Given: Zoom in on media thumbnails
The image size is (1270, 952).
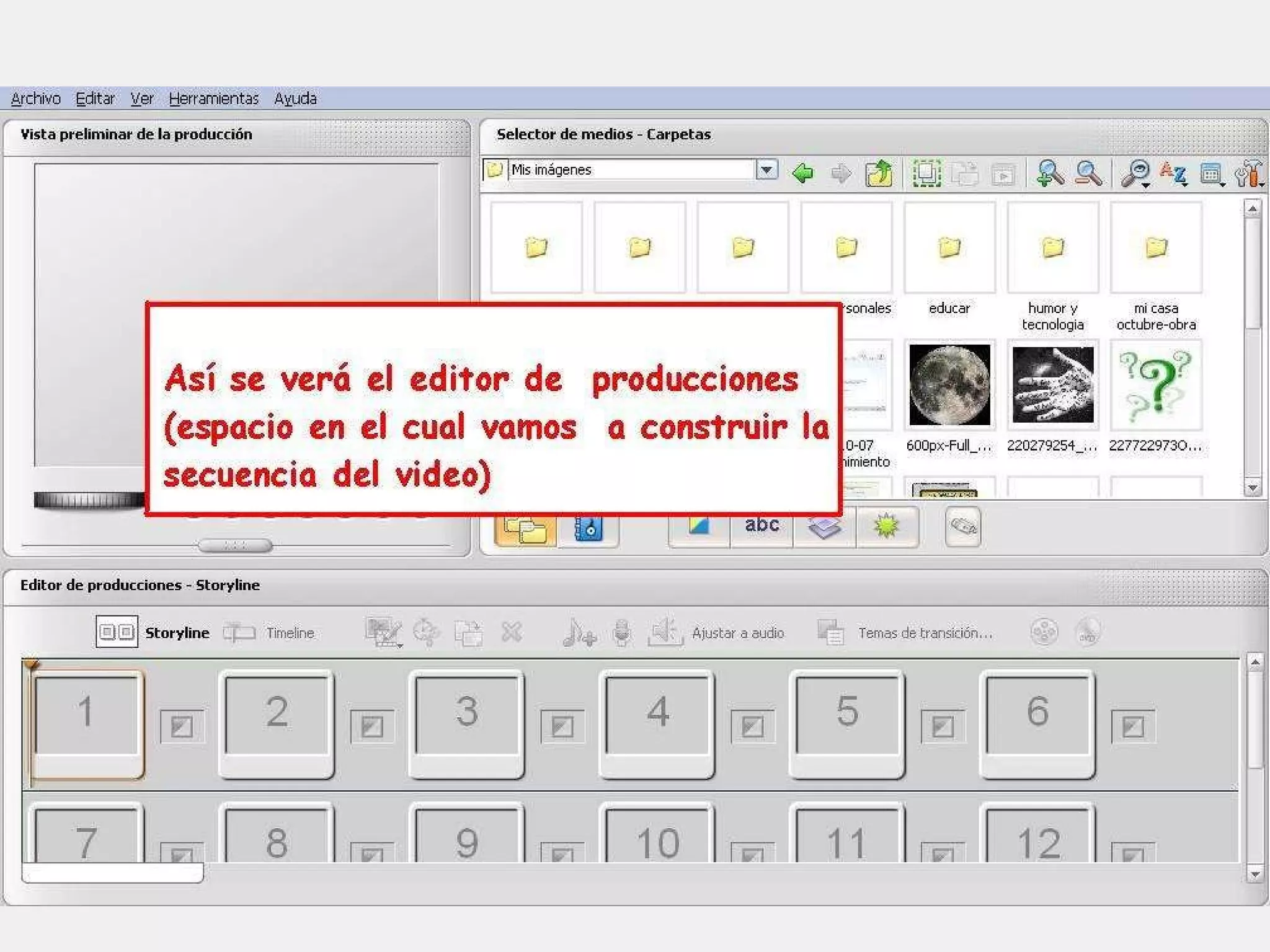Looking at the screenshot, I should tap(1049, 173).
